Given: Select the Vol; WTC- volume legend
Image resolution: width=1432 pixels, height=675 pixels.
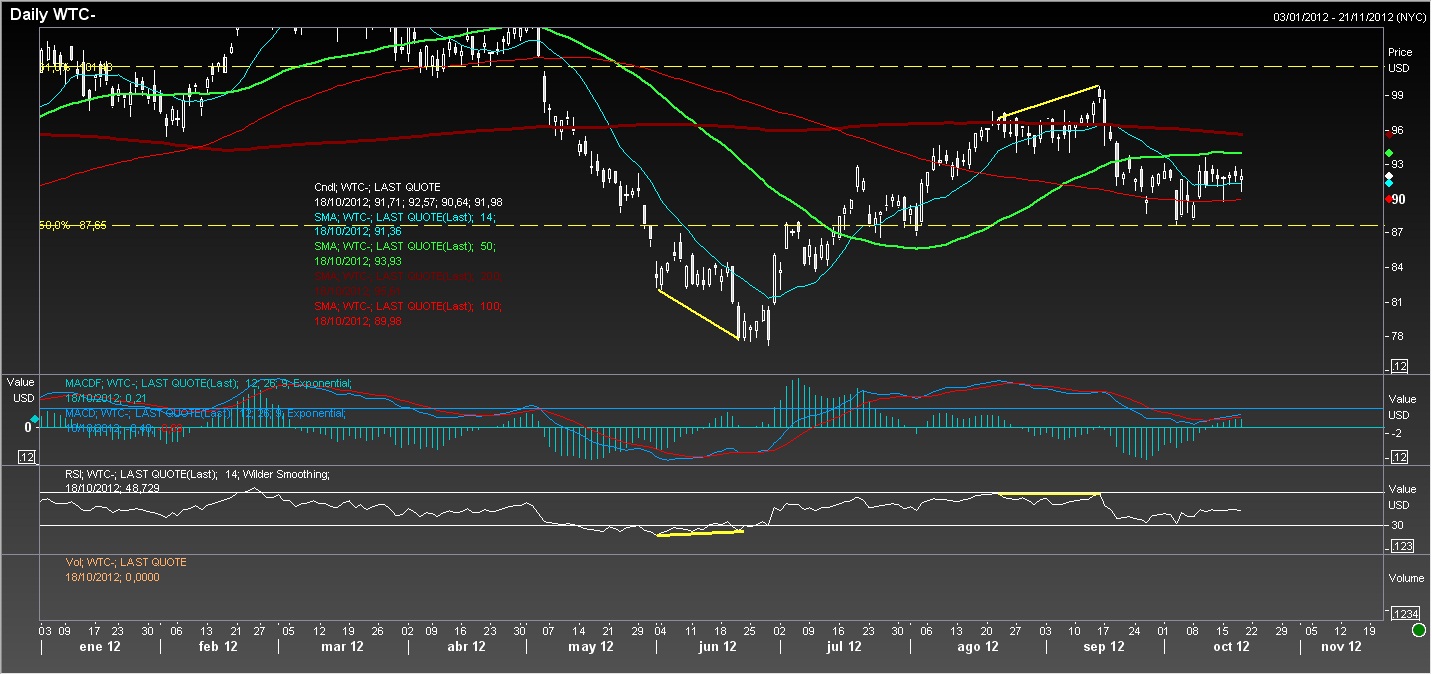Looking at the screenshot, I should 126,562.
